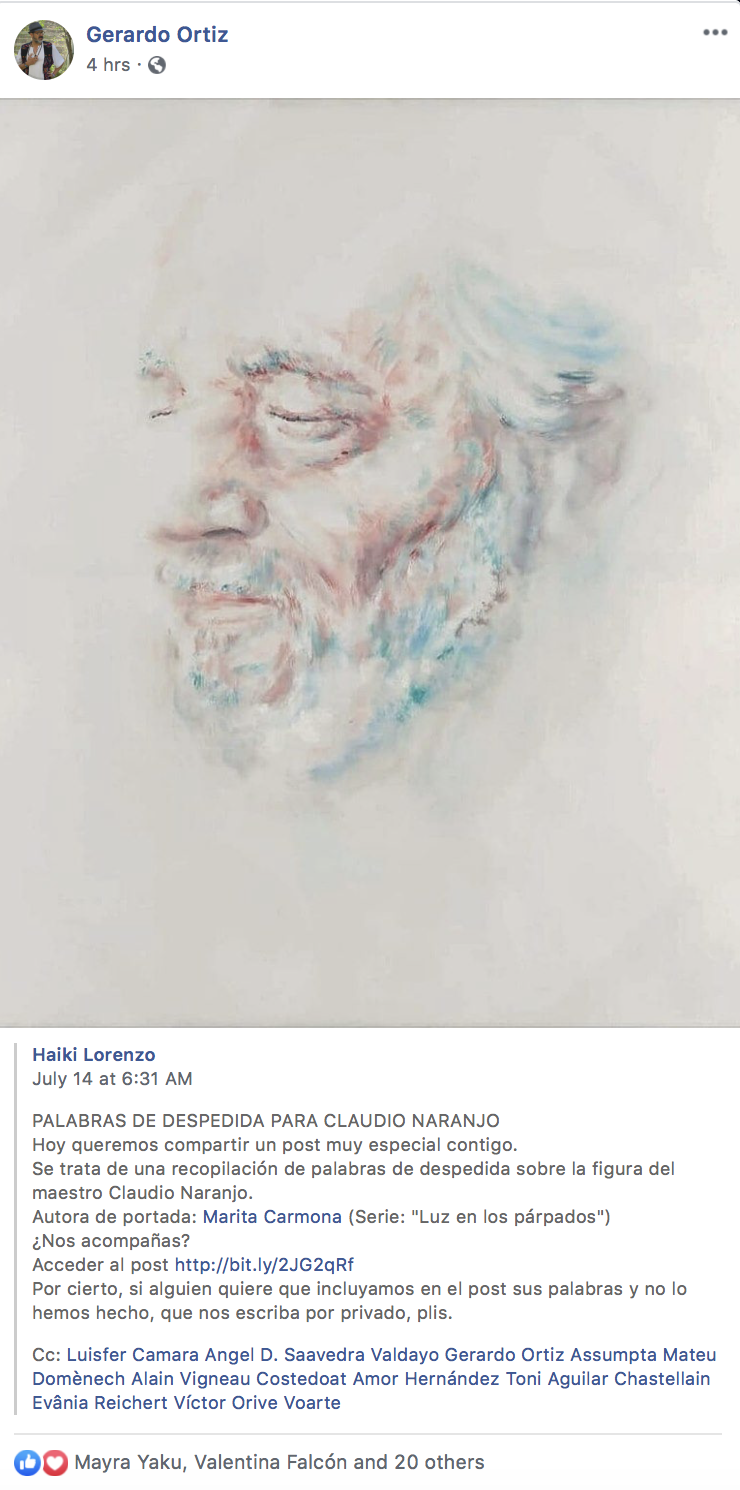740x1490 pixels.
Task: Open Gerardo Ortiz's profile name link at top
Action: (x=157, y=35)
